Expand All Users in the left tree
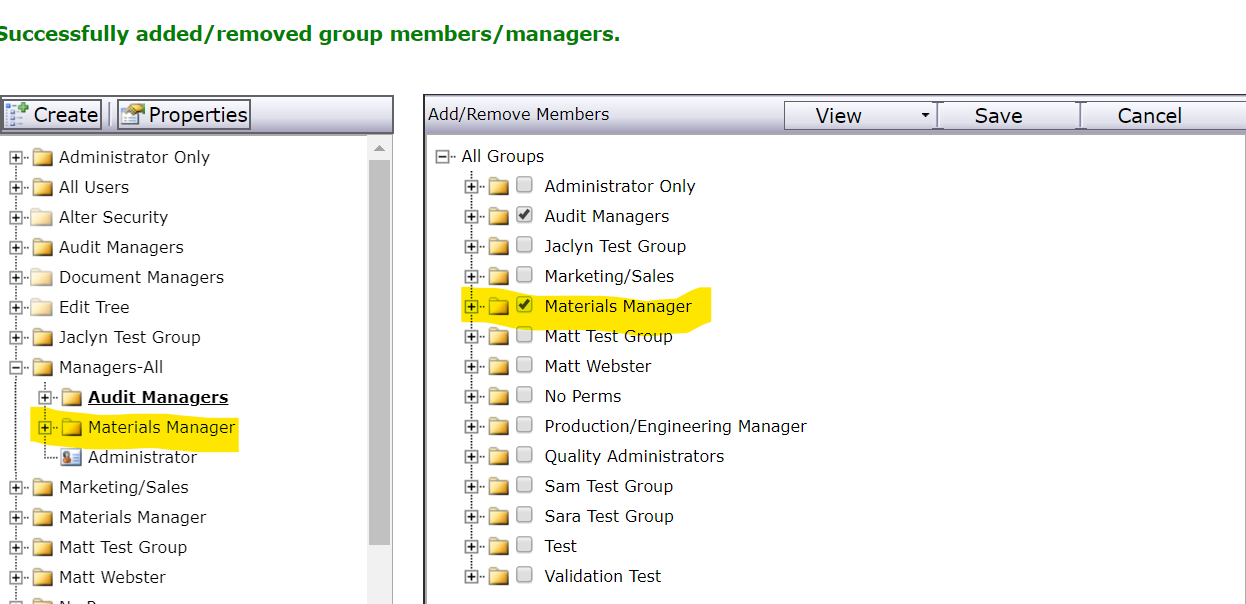1246x604 pixels. (16, 188)
